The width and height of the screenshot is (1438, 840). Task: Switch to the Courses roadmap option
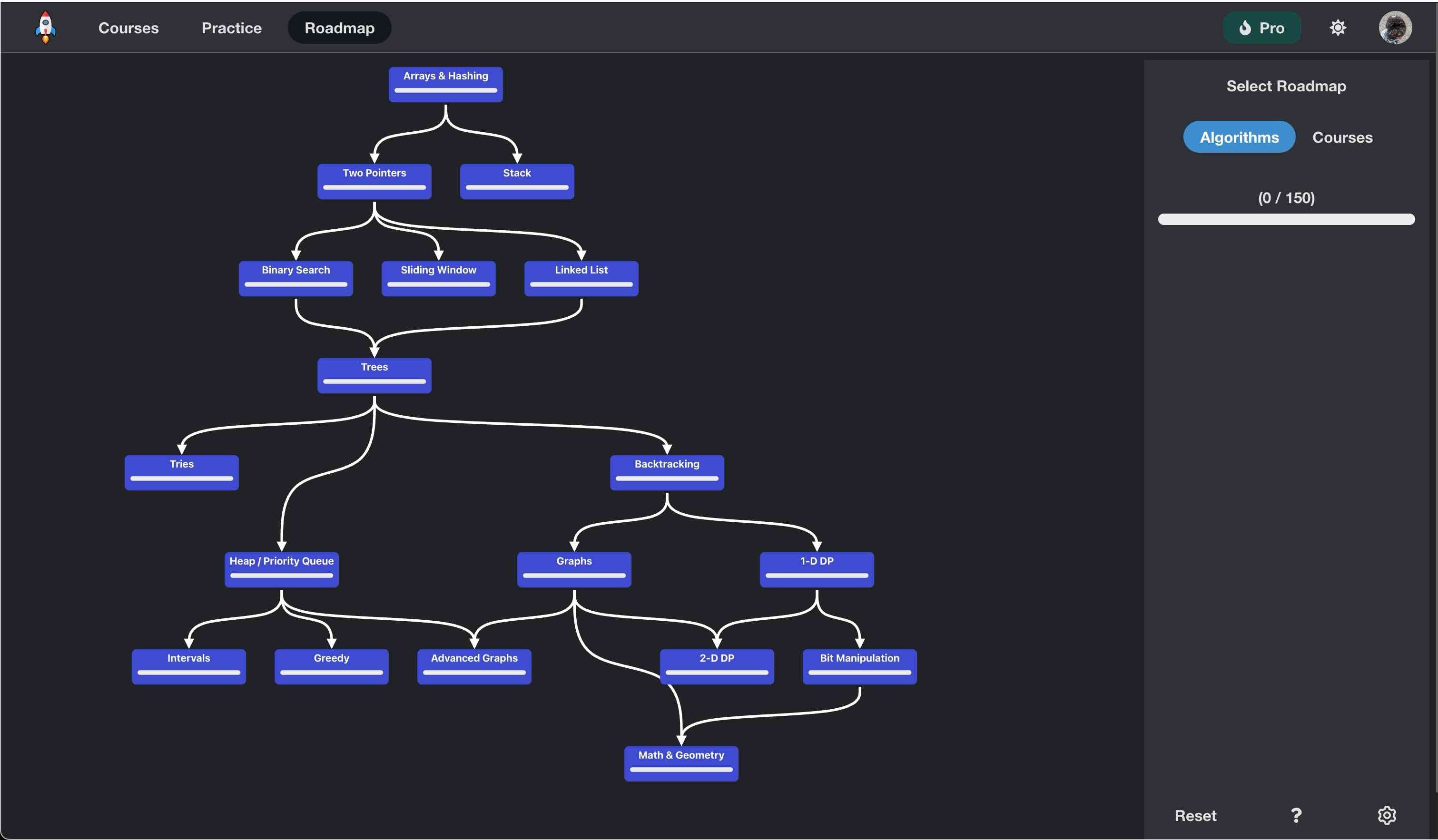click(1342, 137)
